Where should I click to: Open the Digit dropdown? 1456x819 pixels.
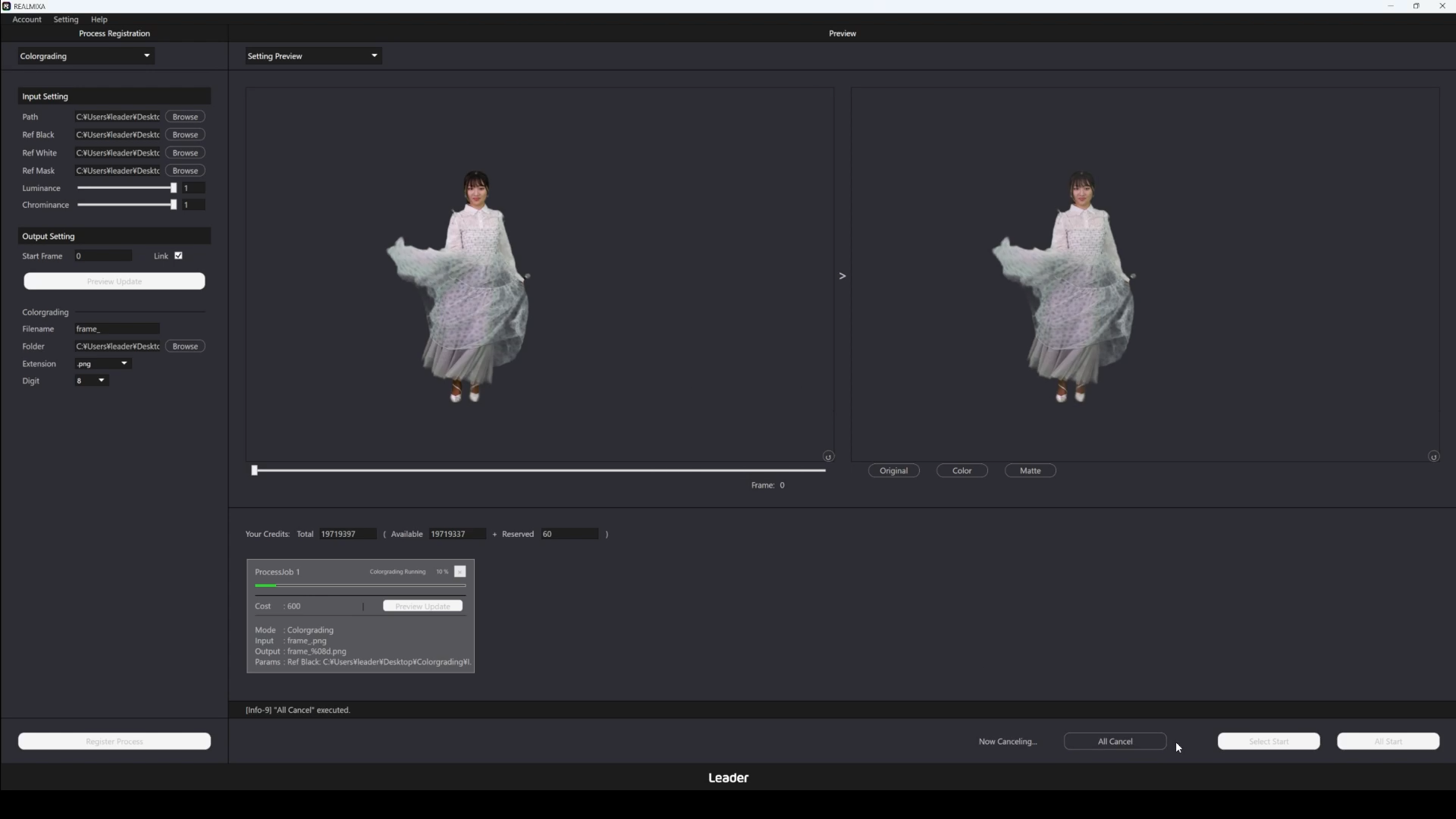point(92,381)
